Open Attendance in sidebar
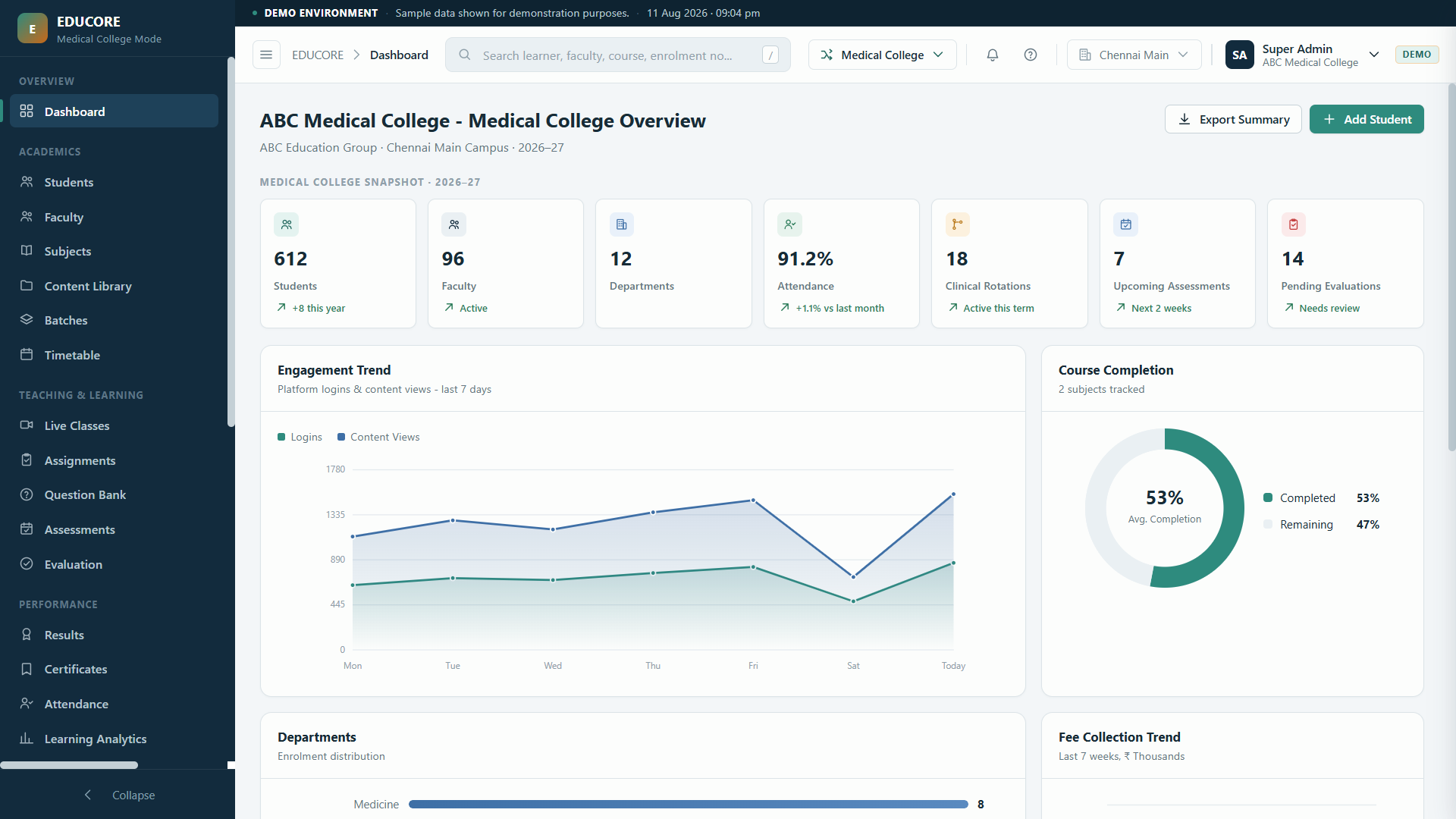1456x819 pixels. click(114, 704)
